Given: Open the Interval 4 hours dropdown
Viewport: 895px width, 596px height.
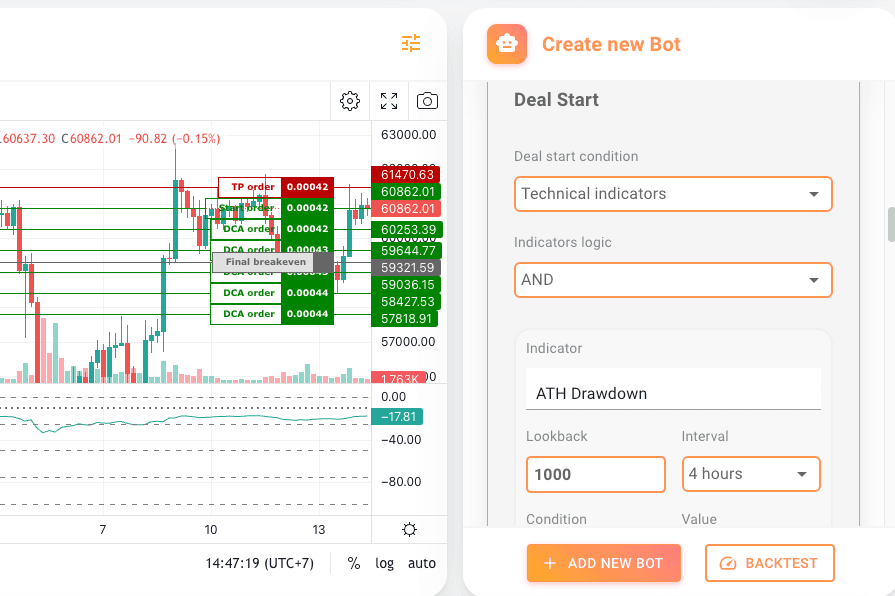Looking at the screenshot, I should (x=750, y=474).
